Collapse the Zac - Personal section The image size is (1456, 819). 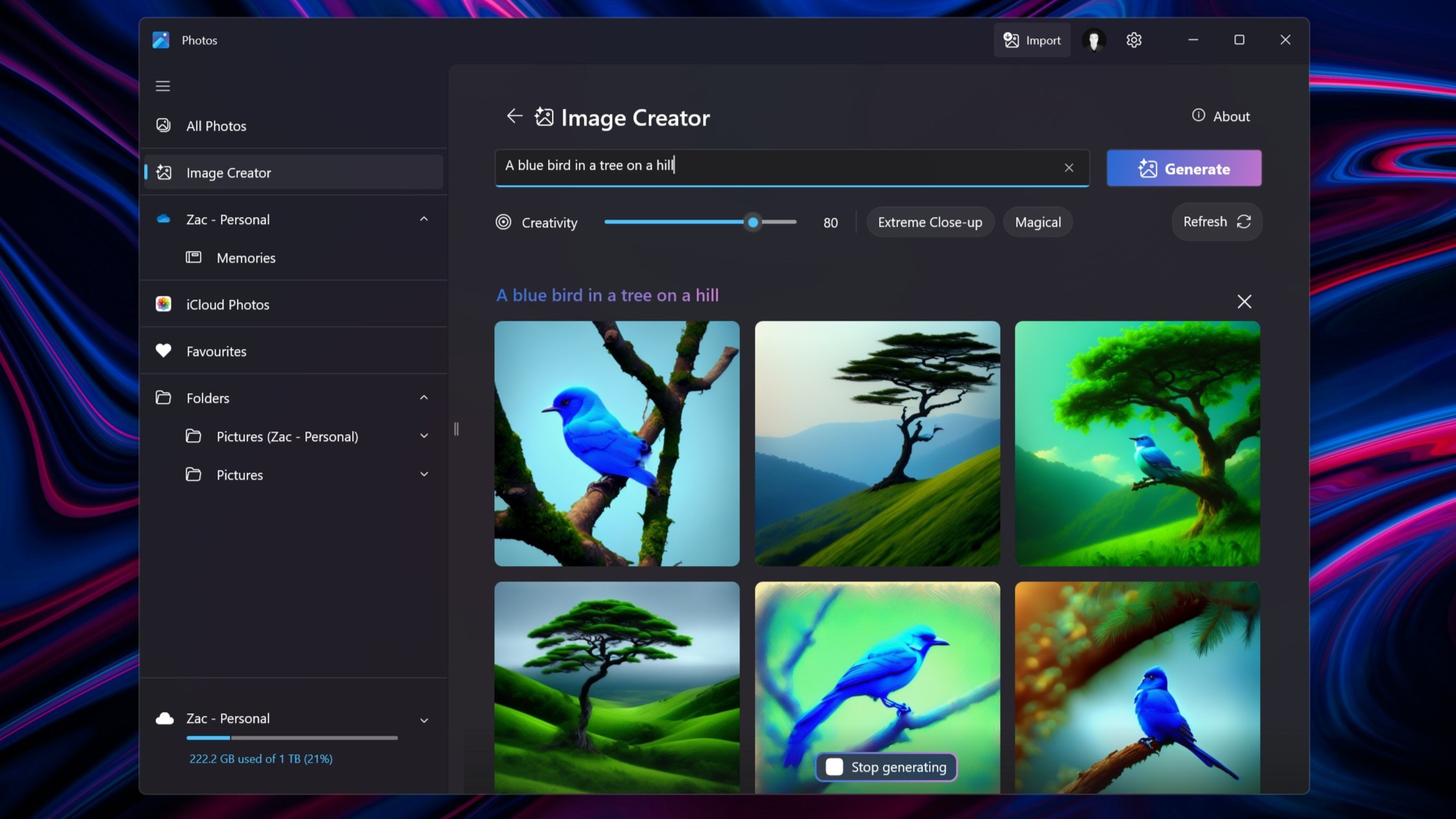pyautogui.click(x=423, y=219)
